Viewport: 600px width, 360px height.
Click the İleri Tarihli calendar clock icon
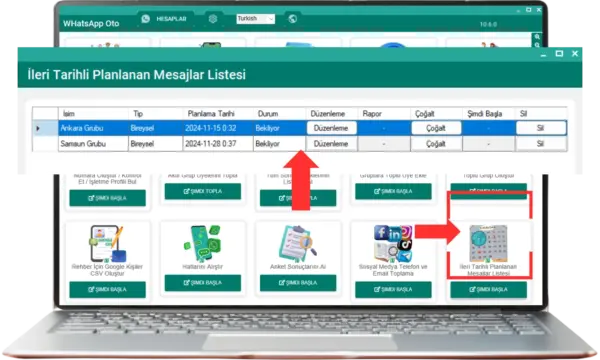pos(489,243)
